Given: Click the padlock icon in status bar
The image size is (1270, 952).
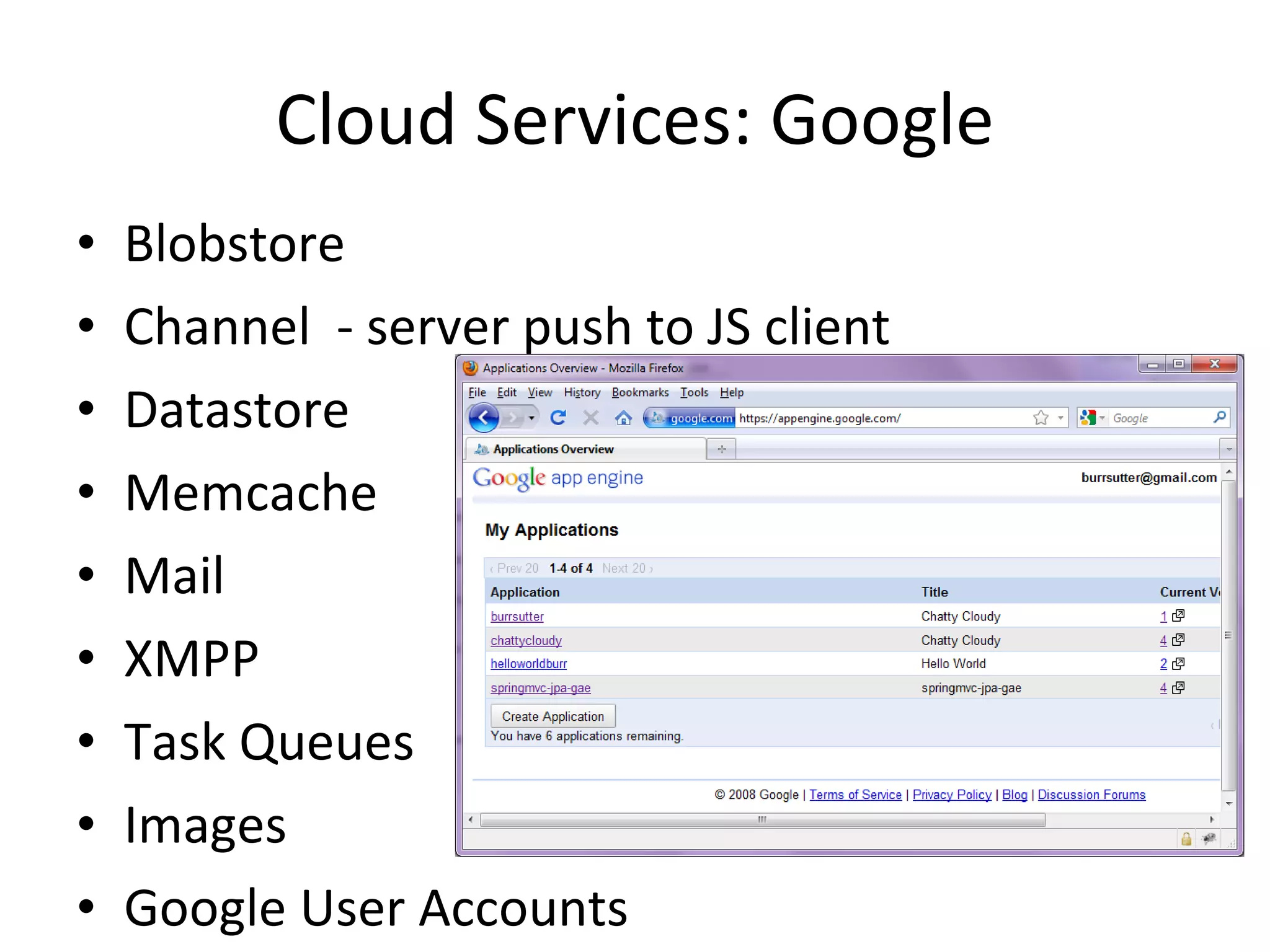Looking at the screenshot, I should pyautogui.click(x=1186, y=839).
